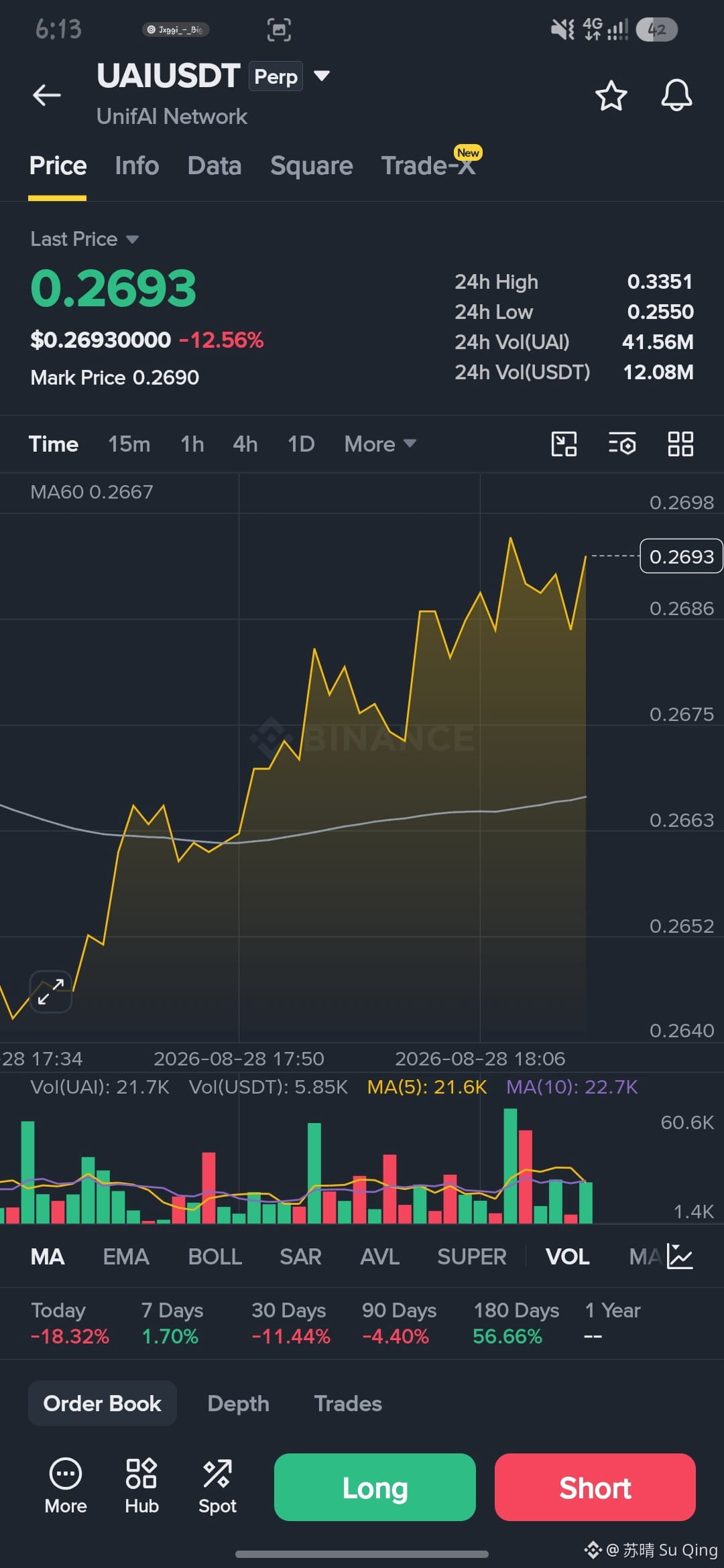This screenshot has height=1568, width=724.
Task: Toggle the MA indicator
Action: pos(48,1256)
